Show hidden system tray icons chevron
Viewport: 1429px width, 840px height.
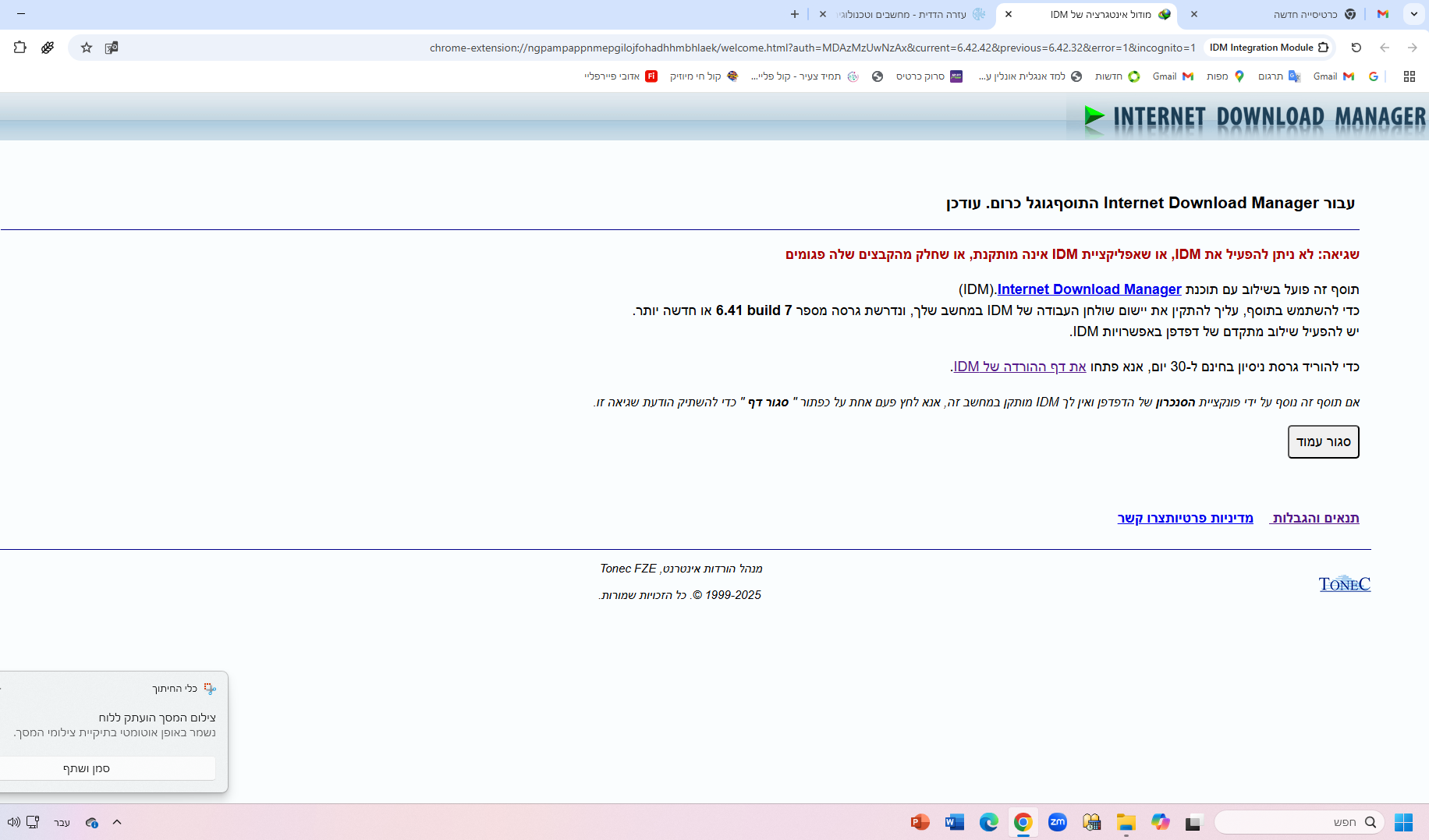(117, 822)
